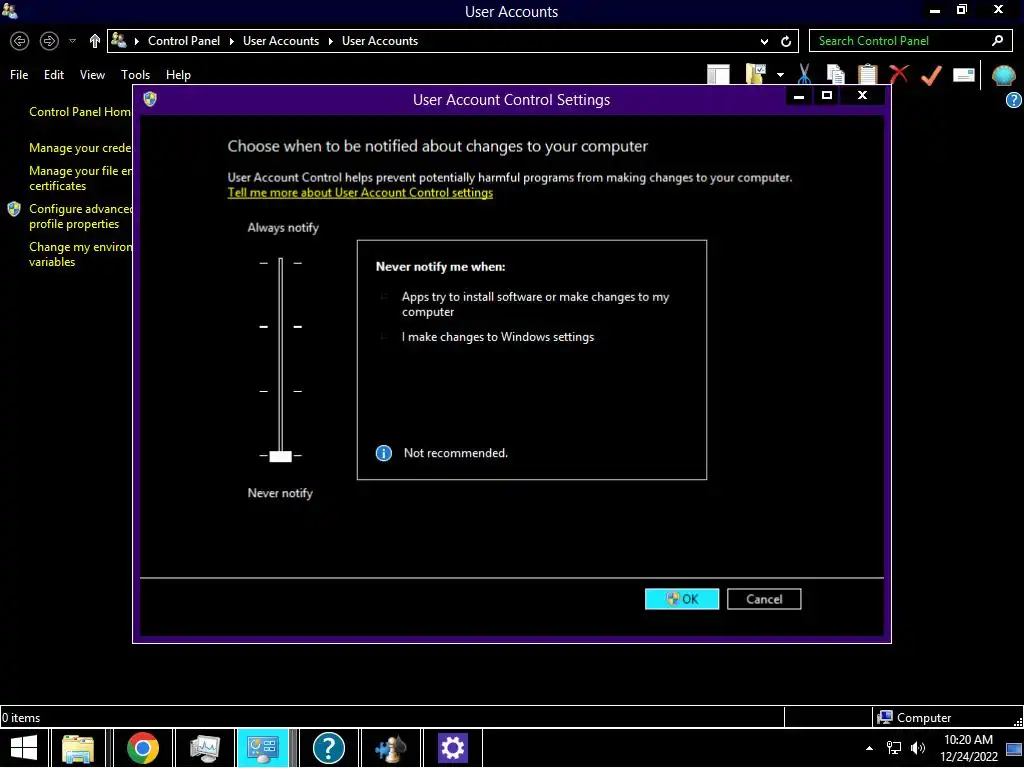Open the performance monitor taskbar icon
The image size is (1024, 768).
tap(204, 748)
